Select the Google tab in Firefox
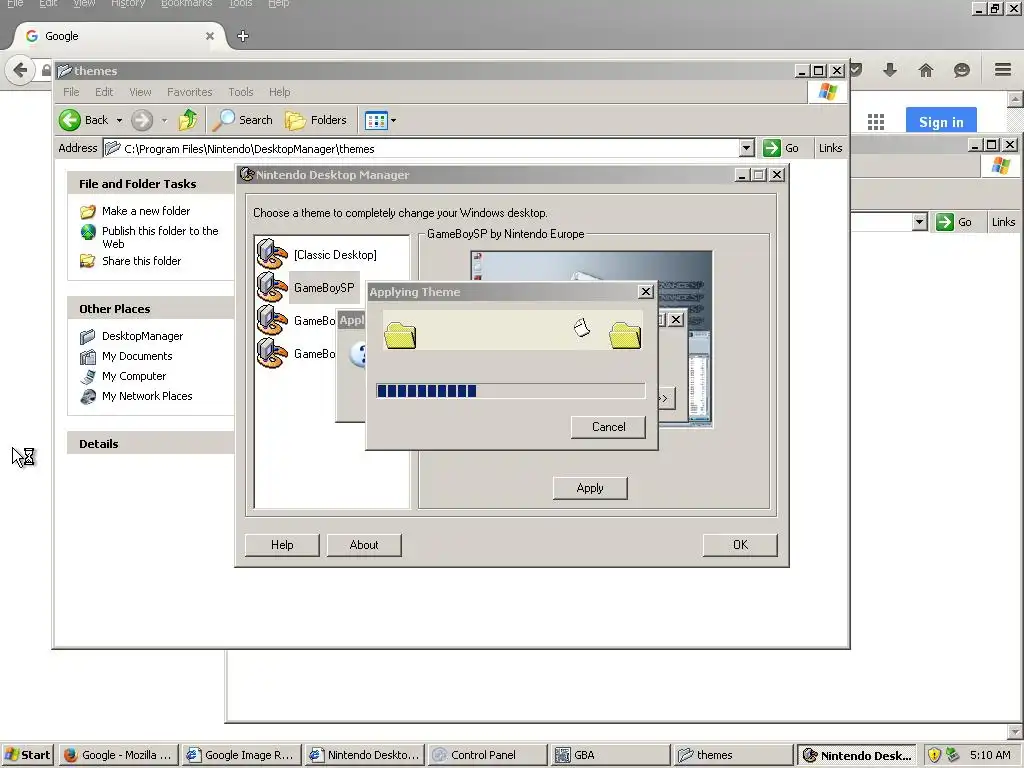The width and height of the screenshot is (1024, 768). tap(119, 36)
